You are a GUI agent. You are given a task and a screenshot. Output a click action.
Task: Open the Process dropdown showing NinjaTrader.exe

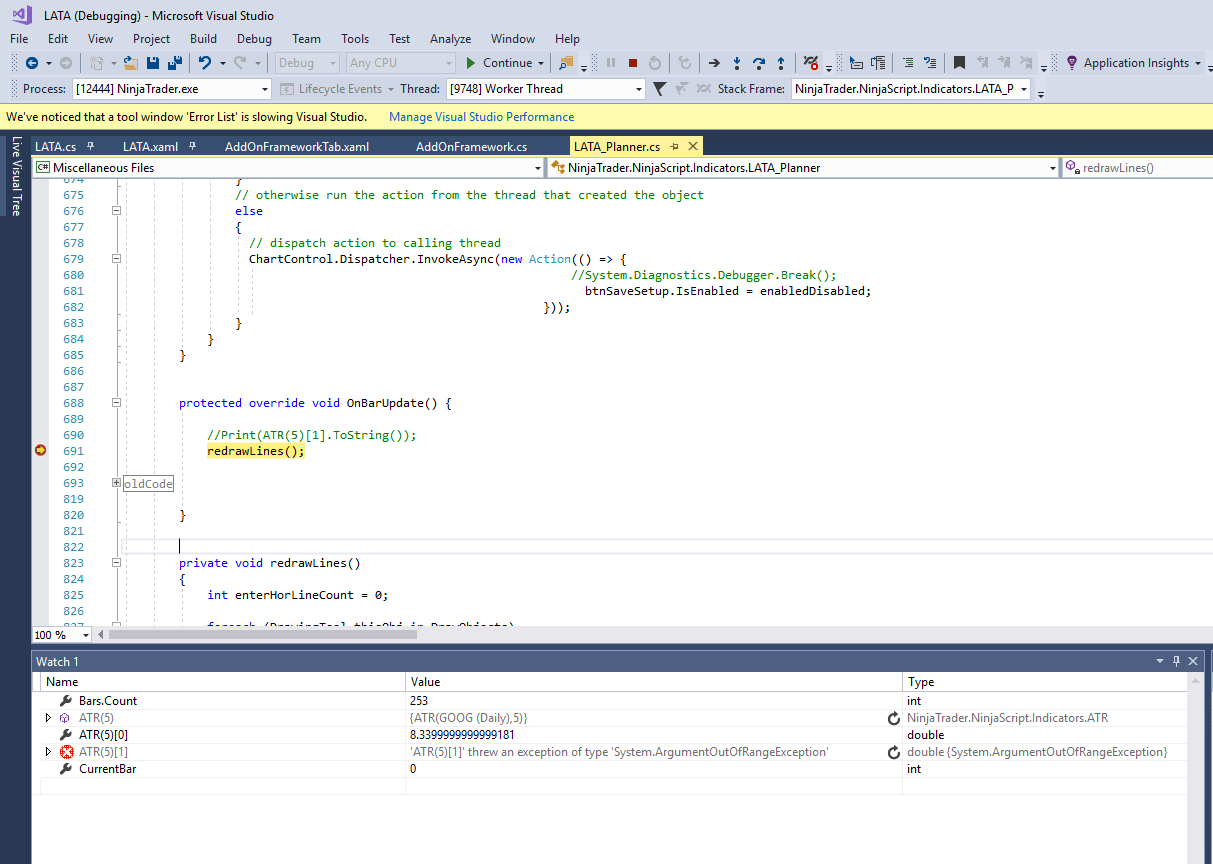[264, 89]
